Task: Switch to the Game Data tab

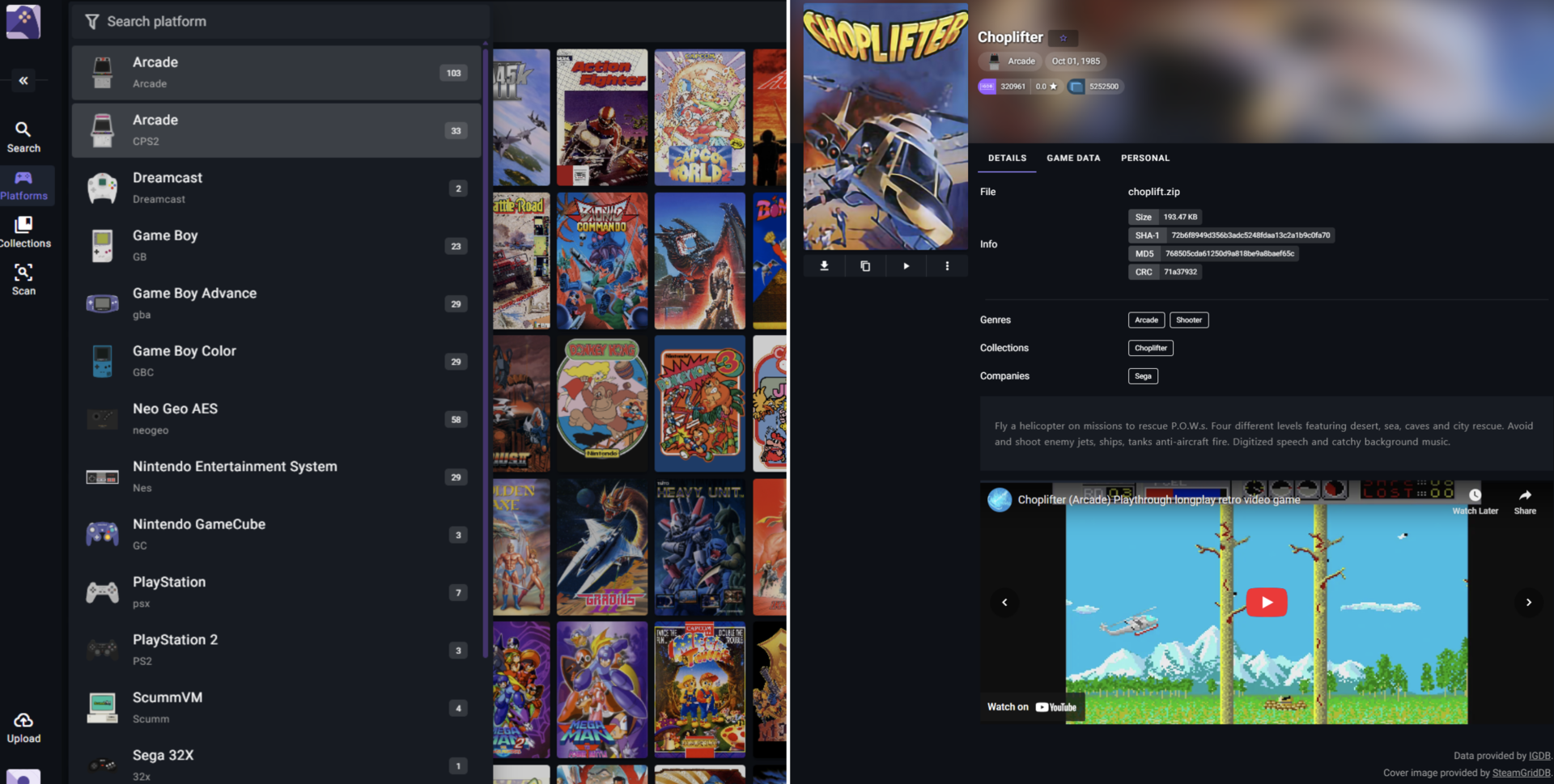Action: tap(1073, 158)
